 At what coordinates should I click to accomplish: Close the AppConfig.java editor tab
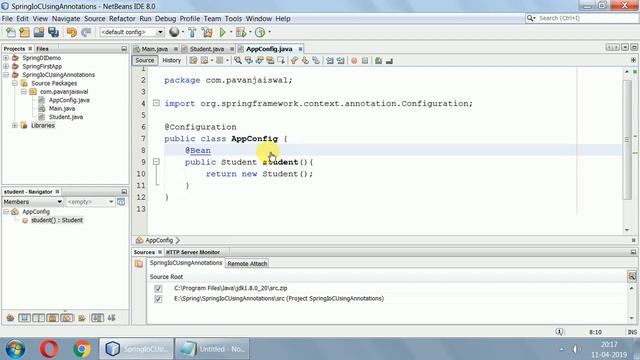pyautogui.click(x=300, y=49)
